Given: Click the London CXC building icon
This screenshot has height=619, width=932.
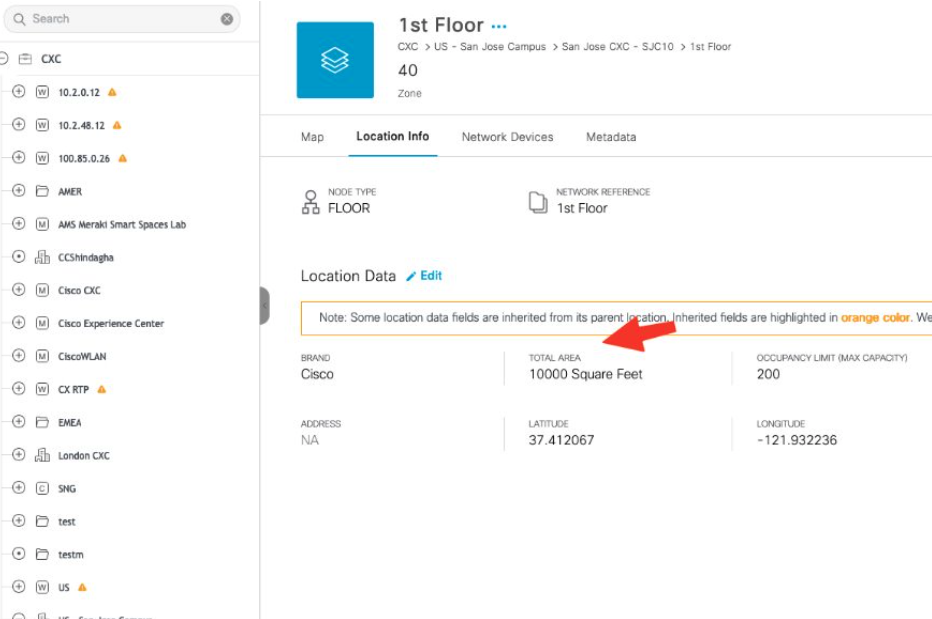Looking at the screenshot, I should coord(42,456).
